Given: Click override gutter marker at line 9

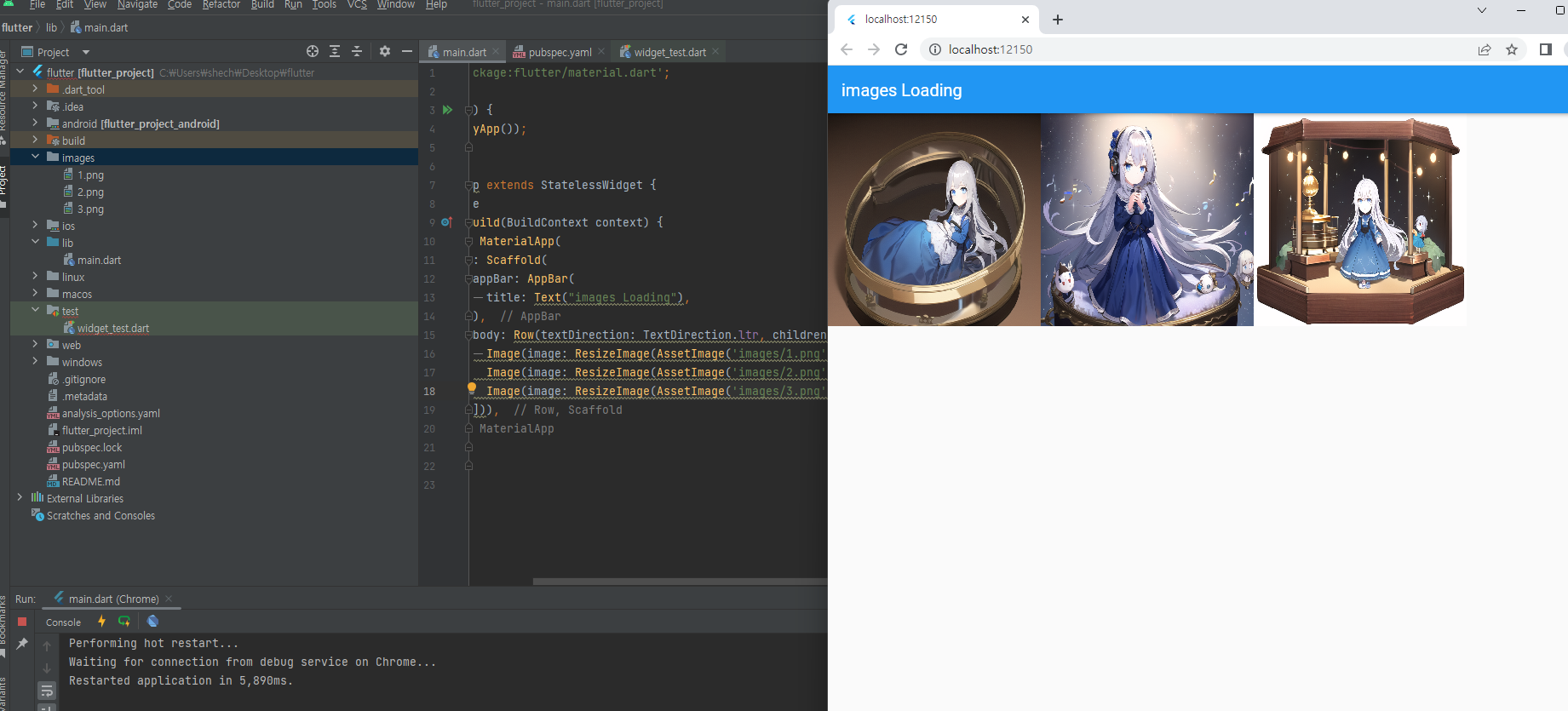Looking at the screenshot, I should tap(446, 222).
